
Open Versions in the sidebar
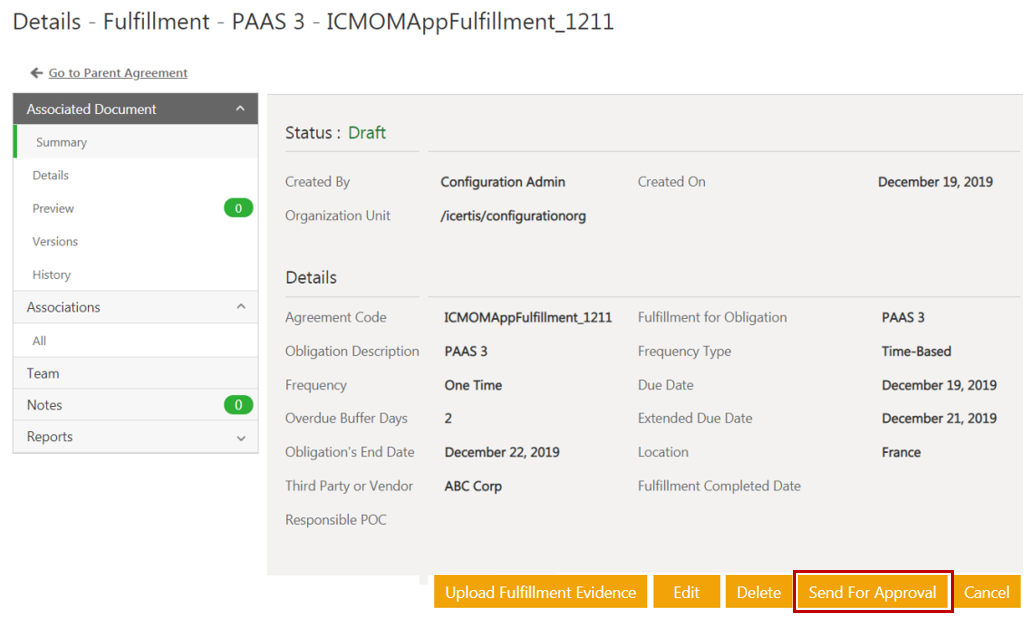55,241
